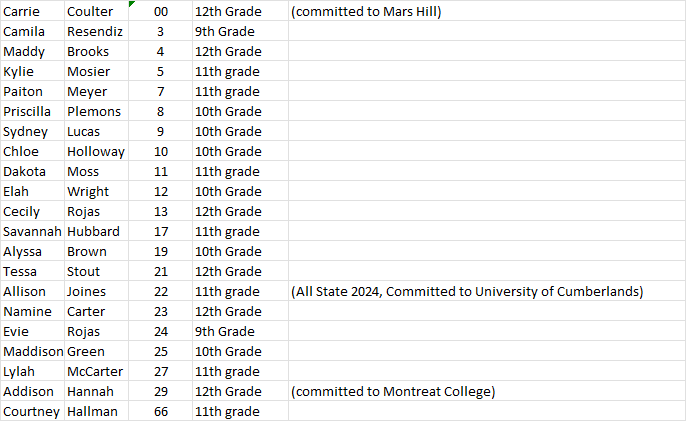Click Maddy Brooks' jersey number 4 cell
This screenshot has height=421, width=686.
pos(160,51)
